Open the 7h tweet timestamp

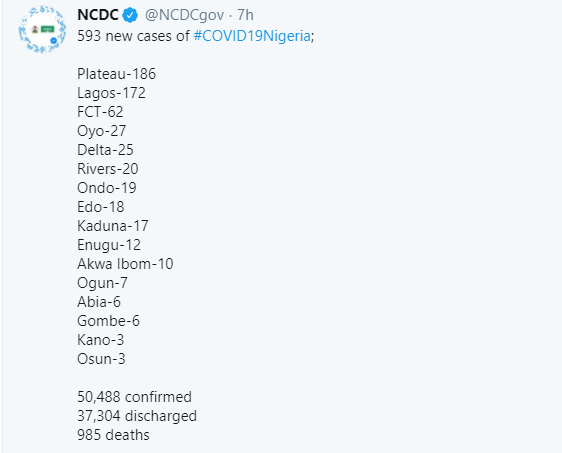[x=245, y=15]
